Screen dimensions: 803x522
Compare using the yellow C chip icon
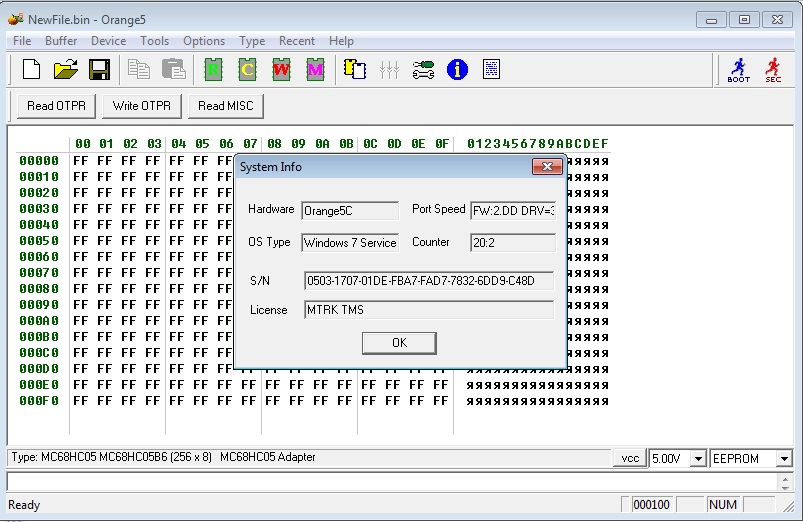click(x=247, y=69)
